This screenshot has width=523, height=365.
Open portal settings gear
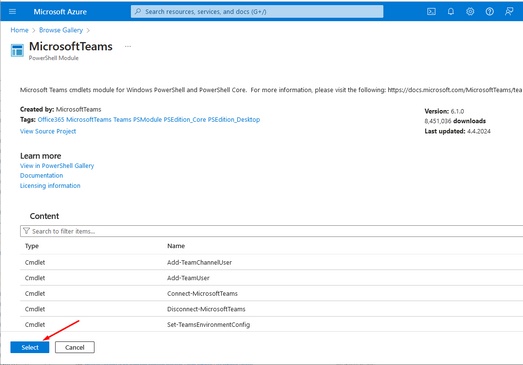coord(470,12)
